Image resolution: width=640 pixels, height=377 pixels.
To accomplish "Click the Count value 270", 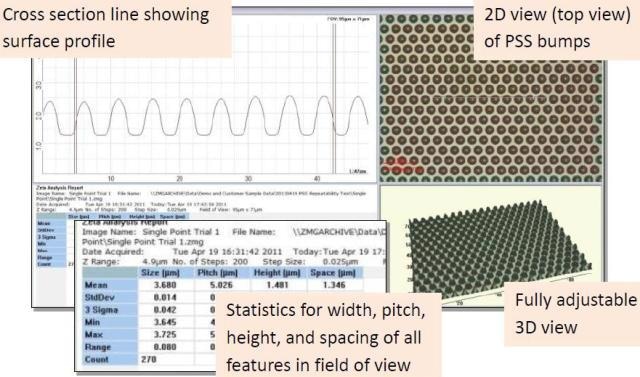I will tap(149, 359).
